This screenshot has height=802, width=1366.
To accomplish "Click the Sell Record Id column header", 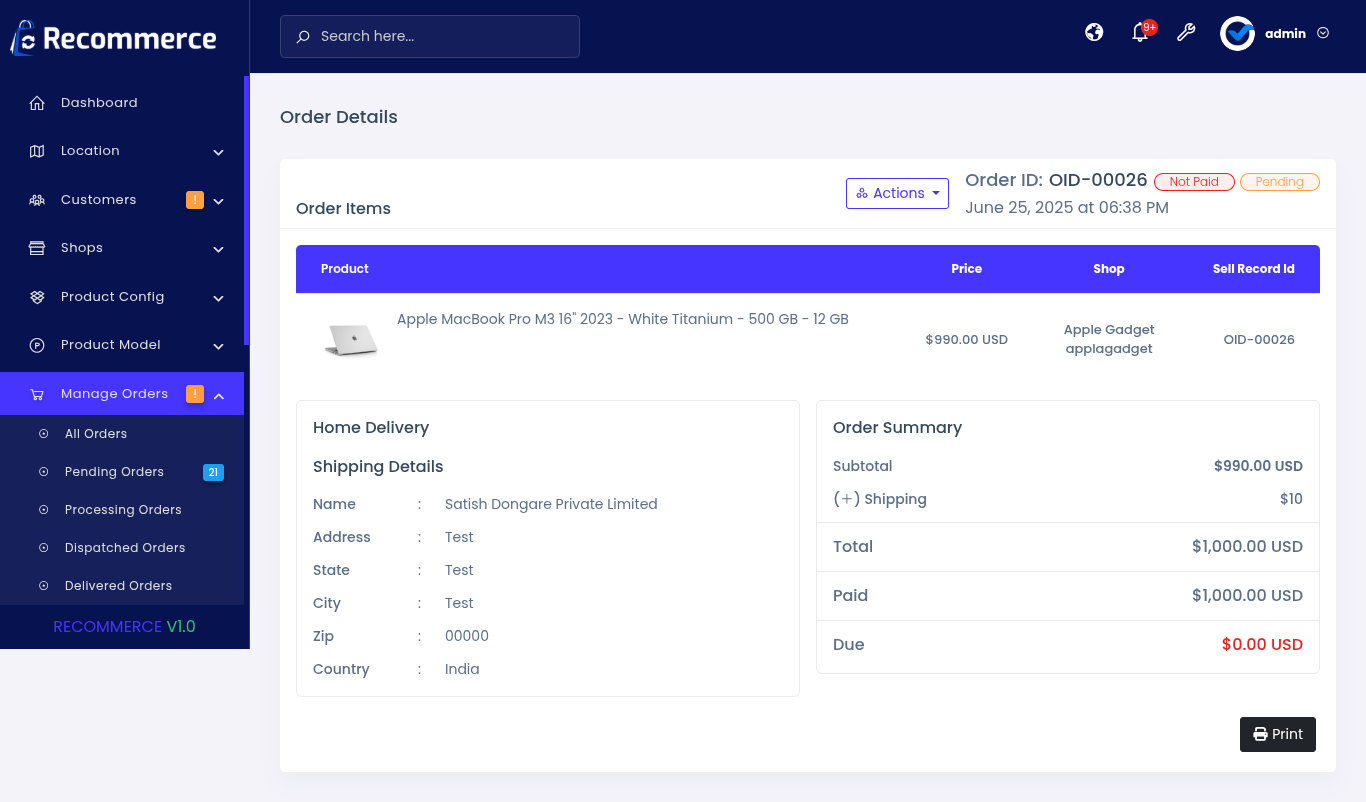I will [1254, 269].
